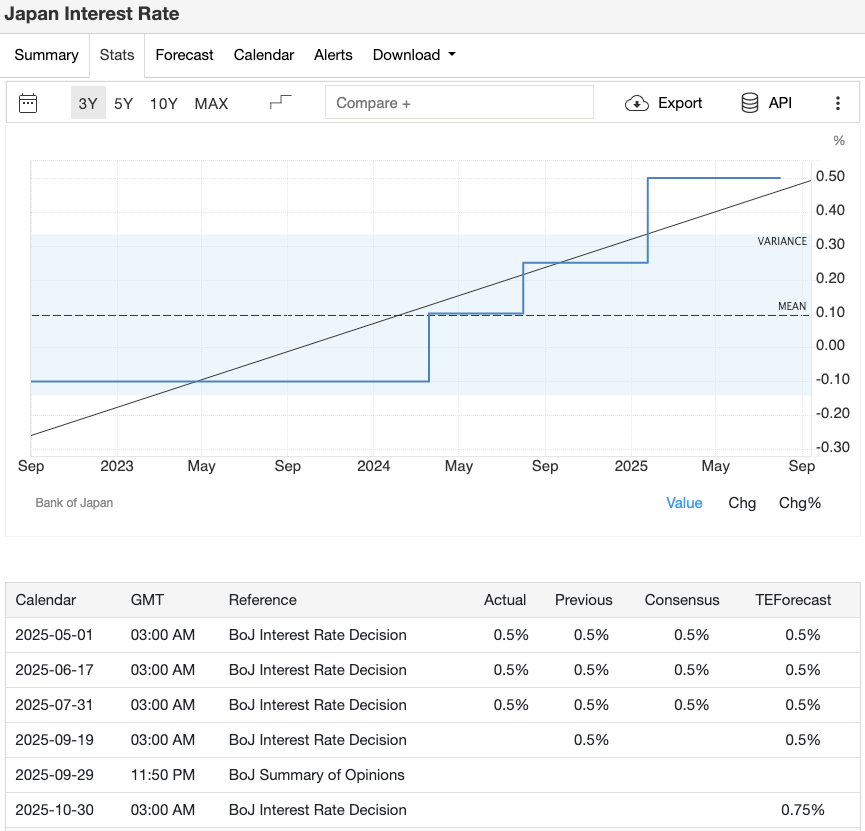Open the Calendar tab
865x831 pixels.
pos(263,55)
